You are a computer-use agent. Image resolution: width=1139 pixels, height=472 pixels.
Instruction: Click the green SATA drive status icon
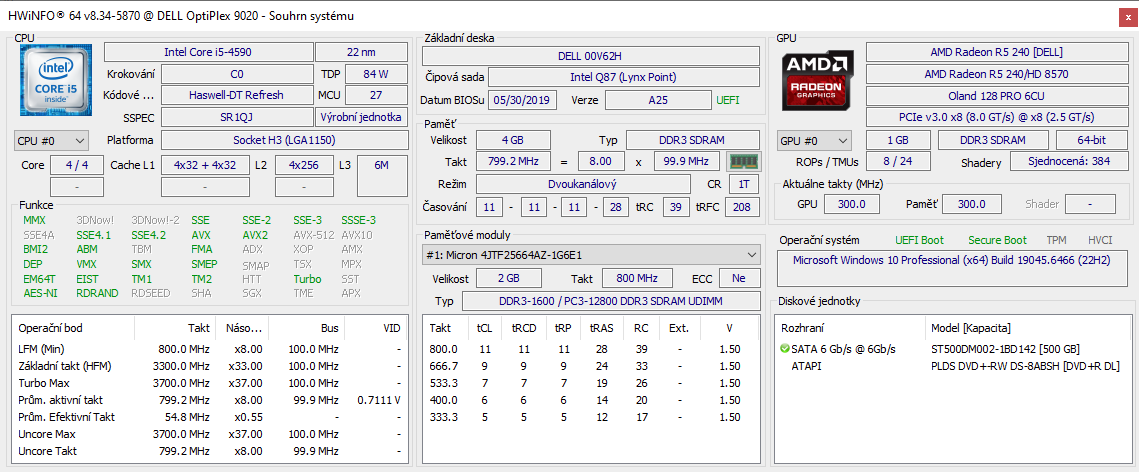pyautogui.click(x=785, y=349)
